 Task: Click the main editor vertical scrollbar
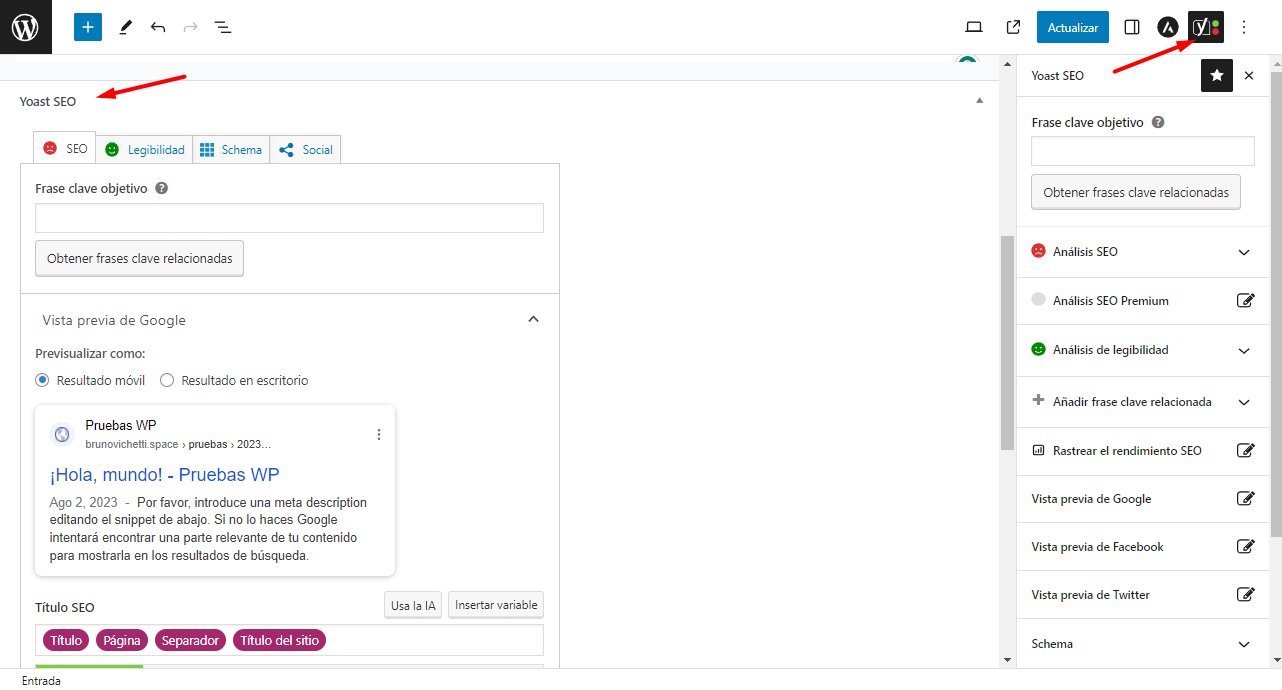pyautogui.click(x=1007, y=343)
